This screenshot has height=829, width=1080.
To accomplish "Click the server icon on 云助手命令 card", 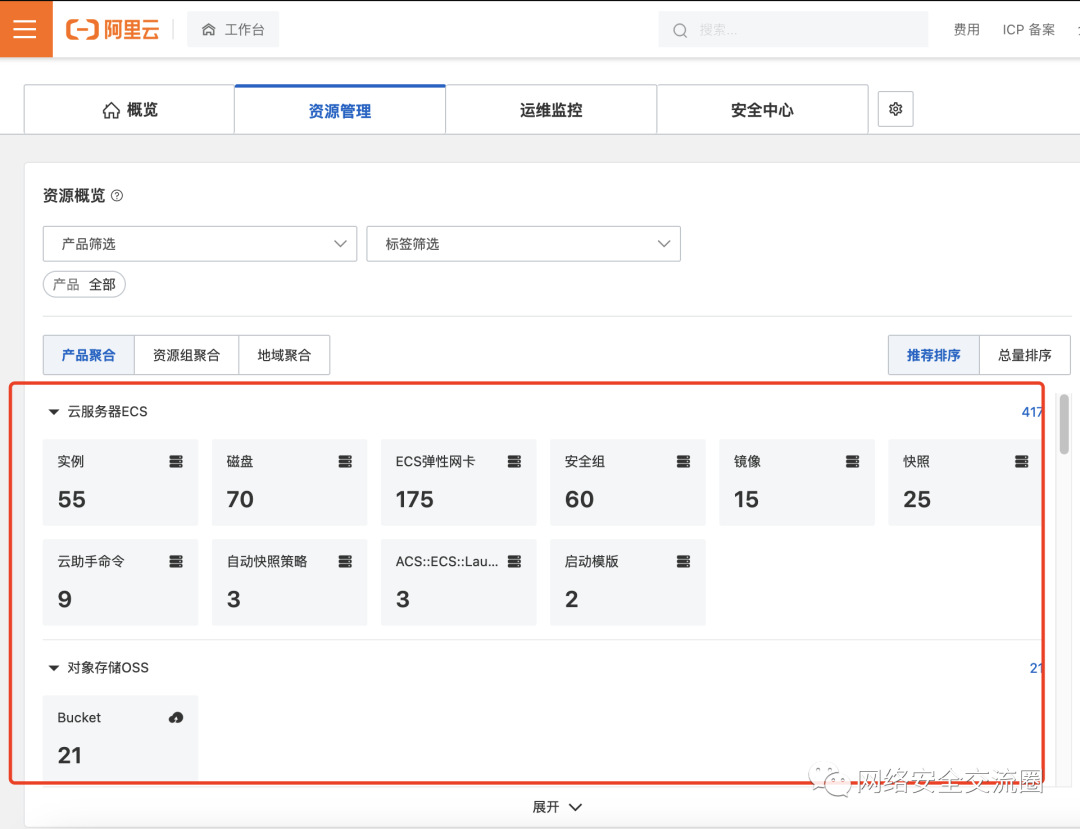I will 176,562.
